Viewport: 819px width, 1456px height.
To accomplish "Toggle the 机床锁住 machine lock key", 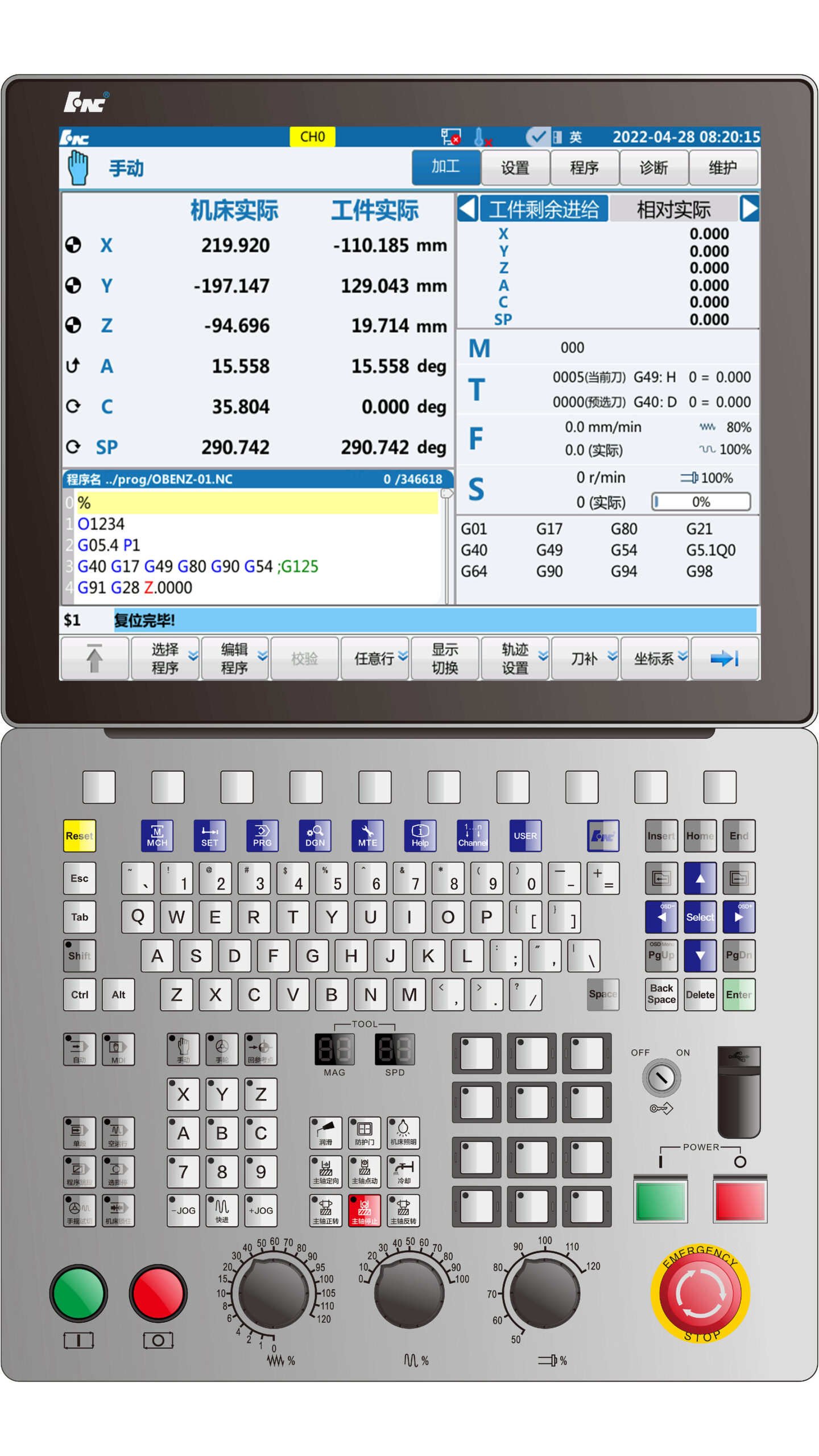I will [x=118, y=1210].
